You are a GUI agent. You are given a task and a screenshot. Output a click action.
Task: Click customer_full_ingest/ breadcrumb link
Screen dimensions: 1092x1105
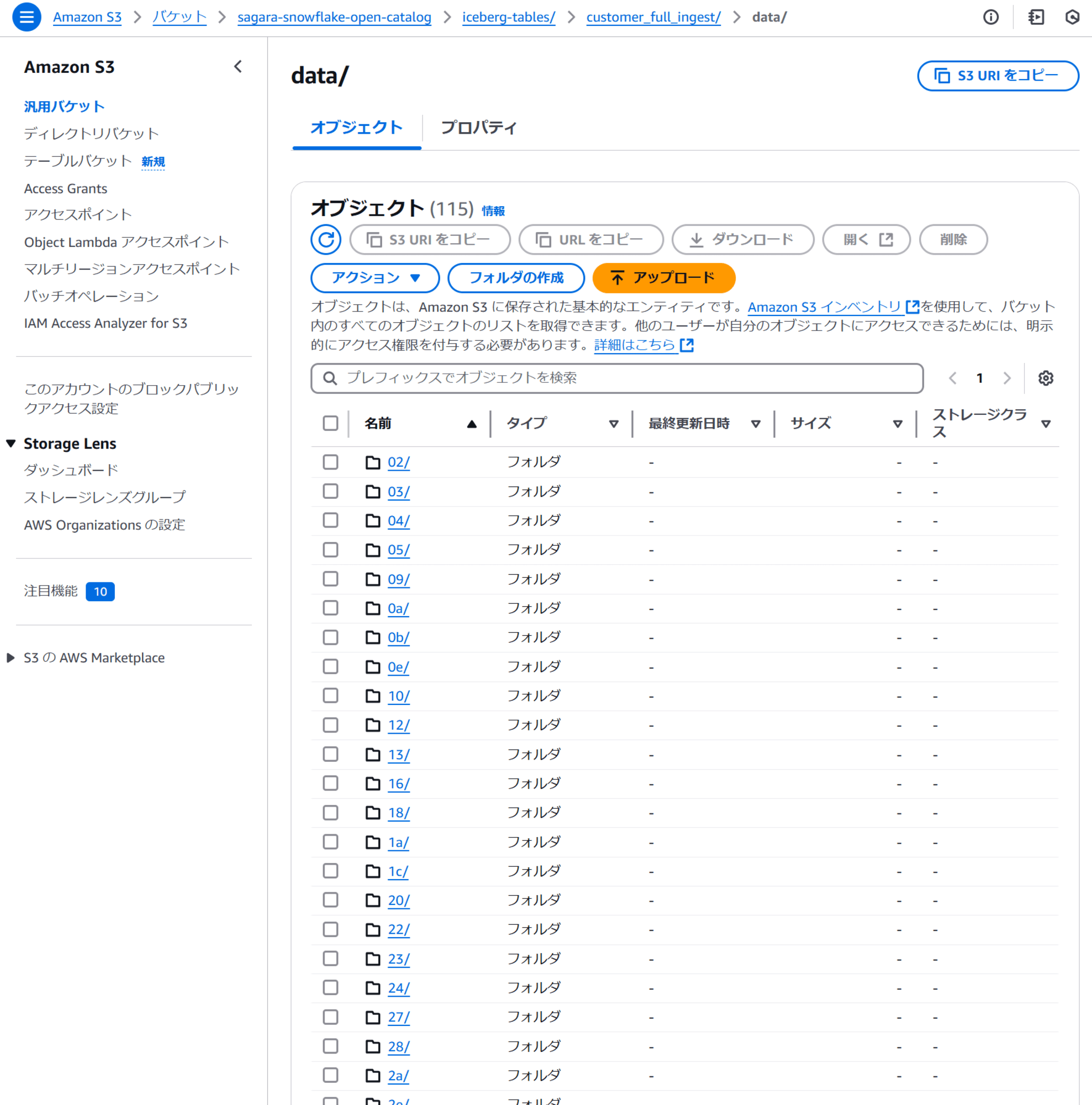(x=653, y=17)
